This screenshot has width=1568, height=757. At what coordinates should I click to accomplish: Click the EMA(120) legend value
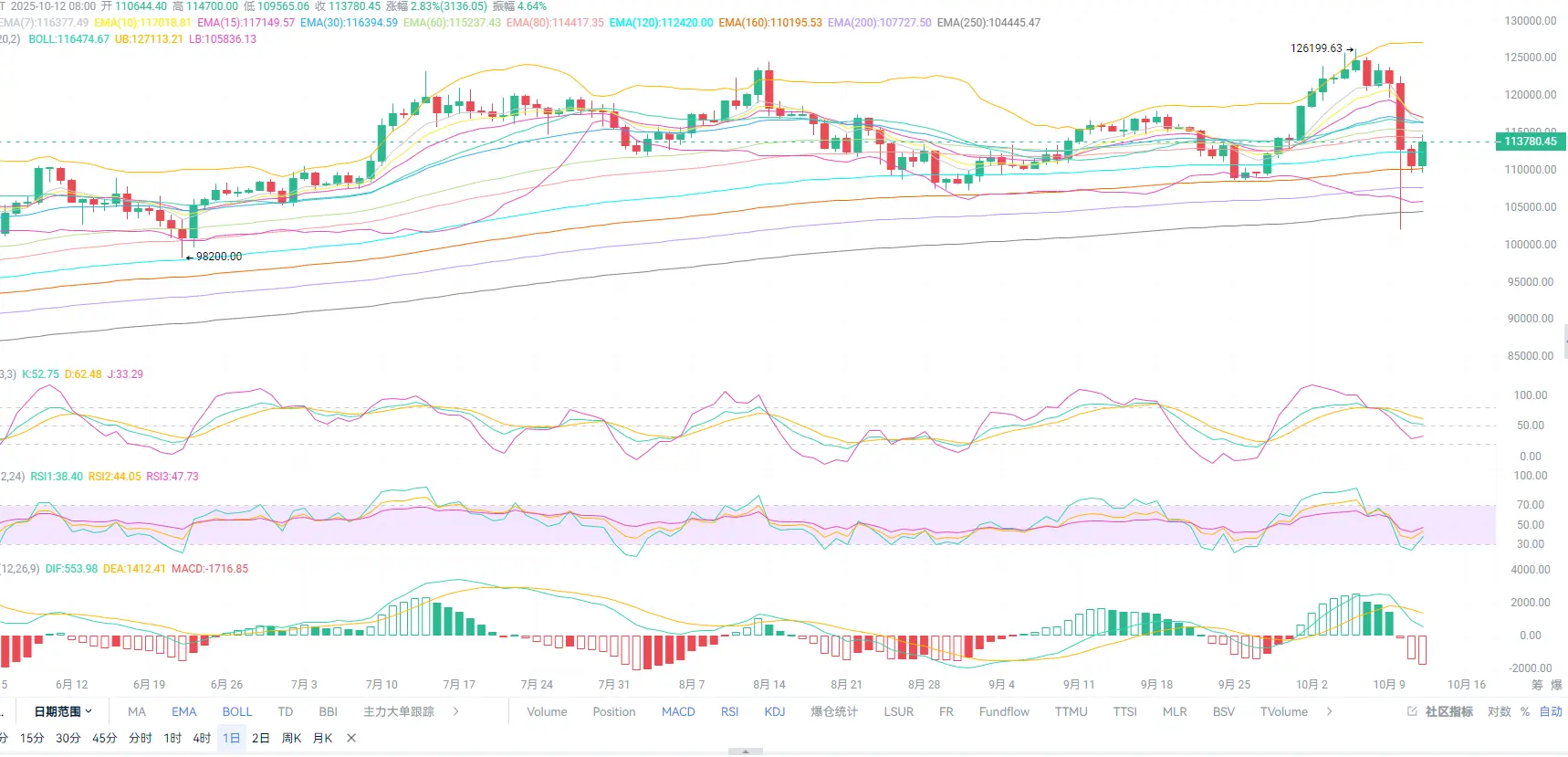pyautogui.click(x=662, y=23)
